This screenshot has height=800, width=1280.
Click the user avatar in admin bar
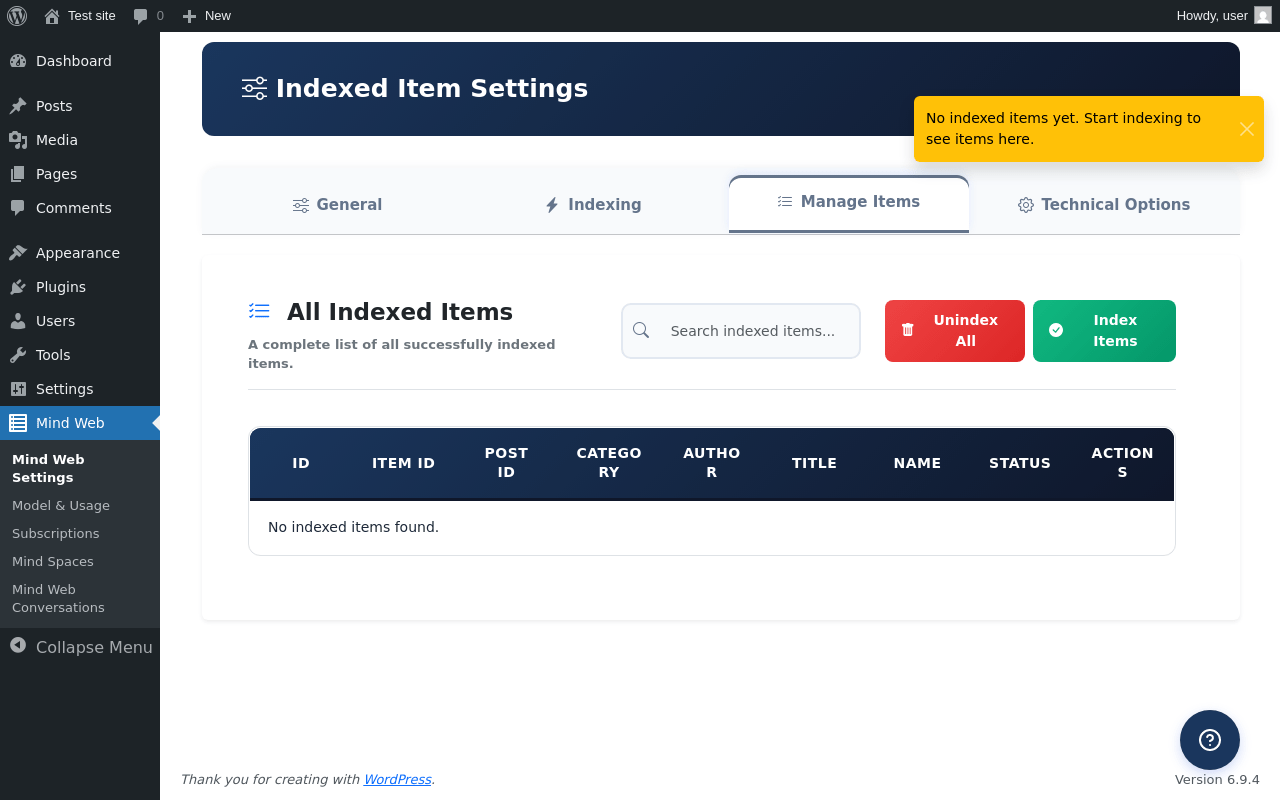point(1263,16)
